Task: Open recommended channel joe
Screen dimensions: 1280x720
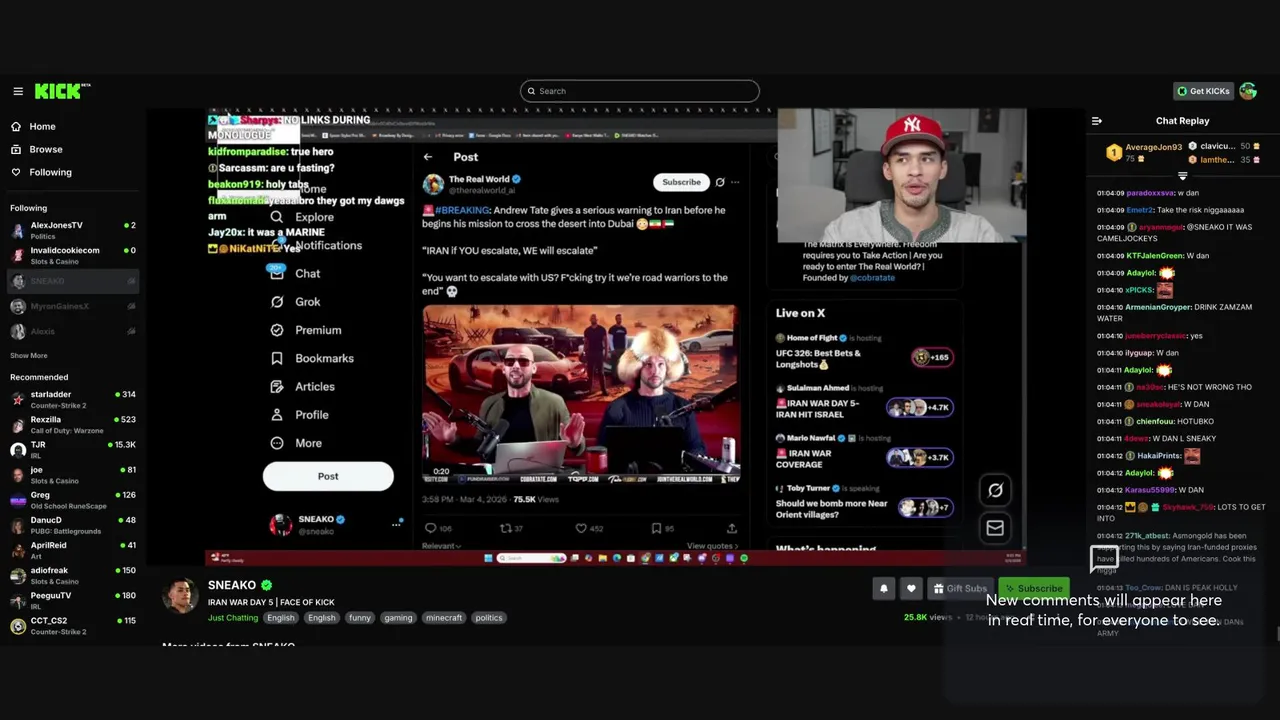Action: click(x=72, y=474)
